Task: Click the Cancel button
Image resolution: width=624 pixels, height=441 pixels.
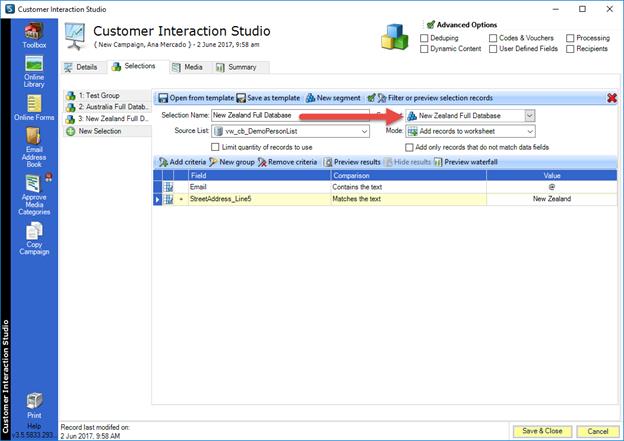Action: pyautogui.click(x=597, y=431)
